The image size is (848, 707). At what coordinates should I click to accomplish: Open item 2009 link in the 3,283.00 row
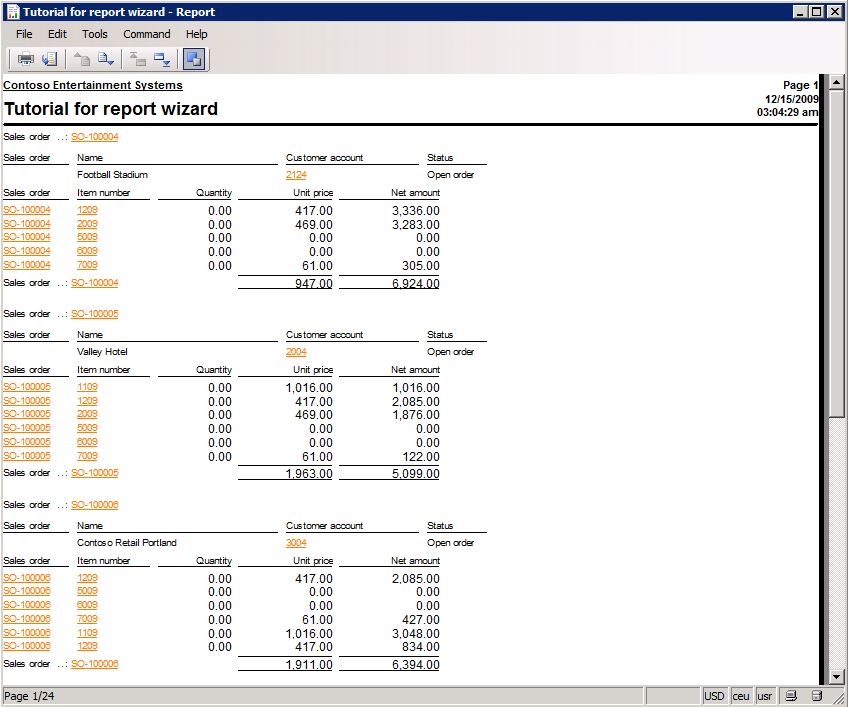(x=87, y=224)
